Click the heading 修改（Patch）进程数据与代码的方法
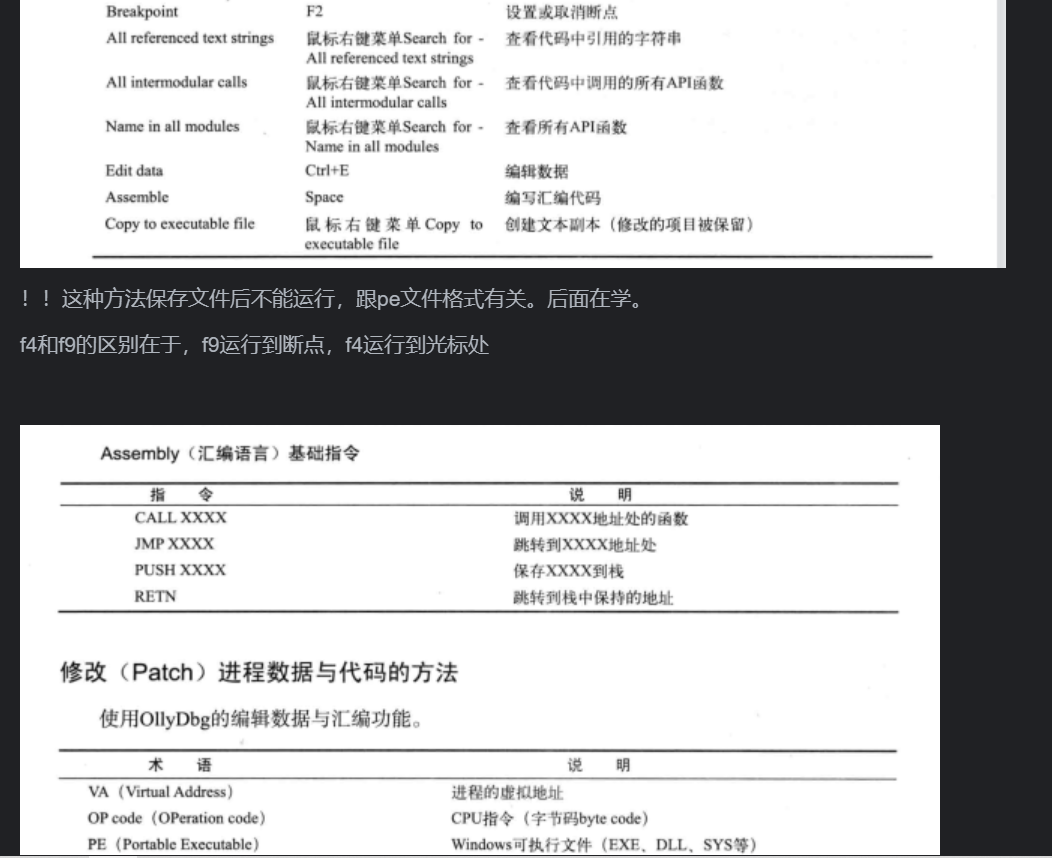 (259, 672)
